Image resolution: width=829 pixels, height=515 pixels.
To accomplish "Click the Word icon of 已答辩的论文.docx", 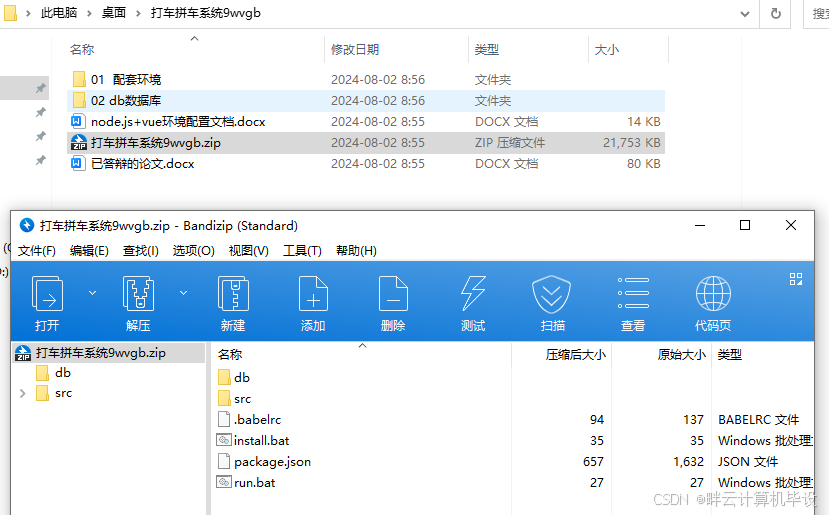I will pyautogui.click(x=78, y=163).
